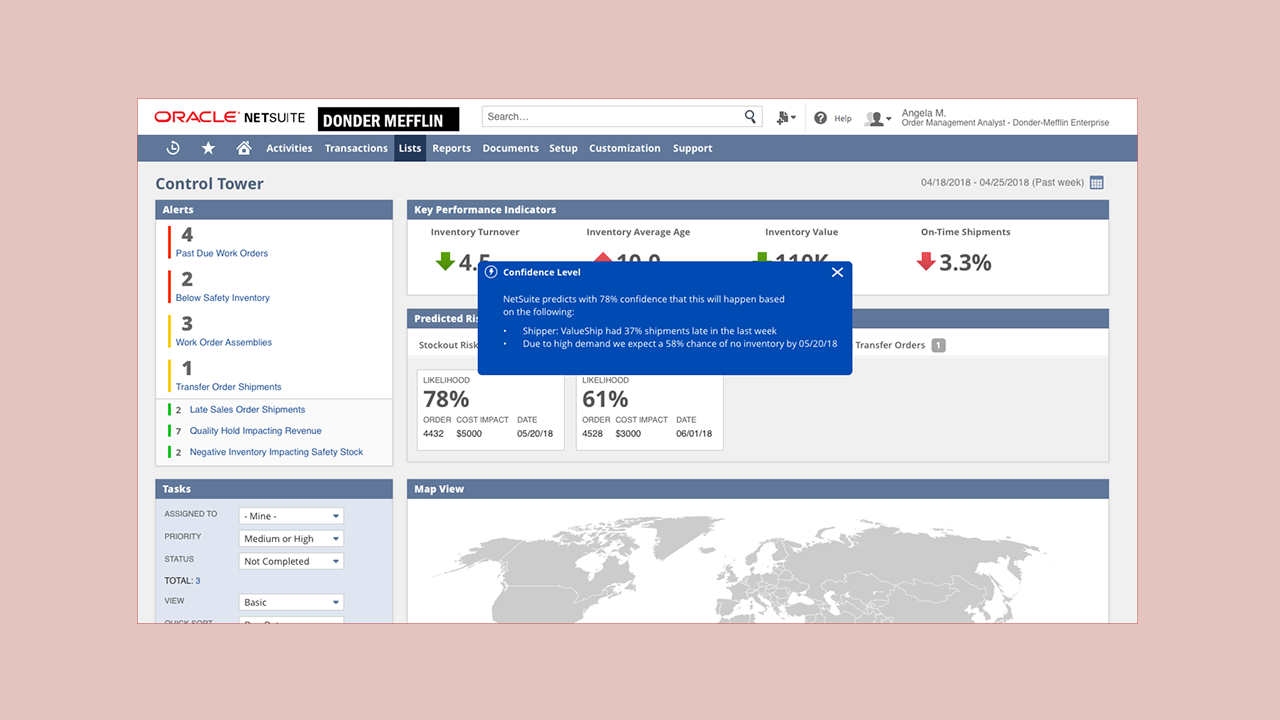1280x720 pixels.
Task: Open Transfer Order Shipments alert
Action: click(229, 387)
